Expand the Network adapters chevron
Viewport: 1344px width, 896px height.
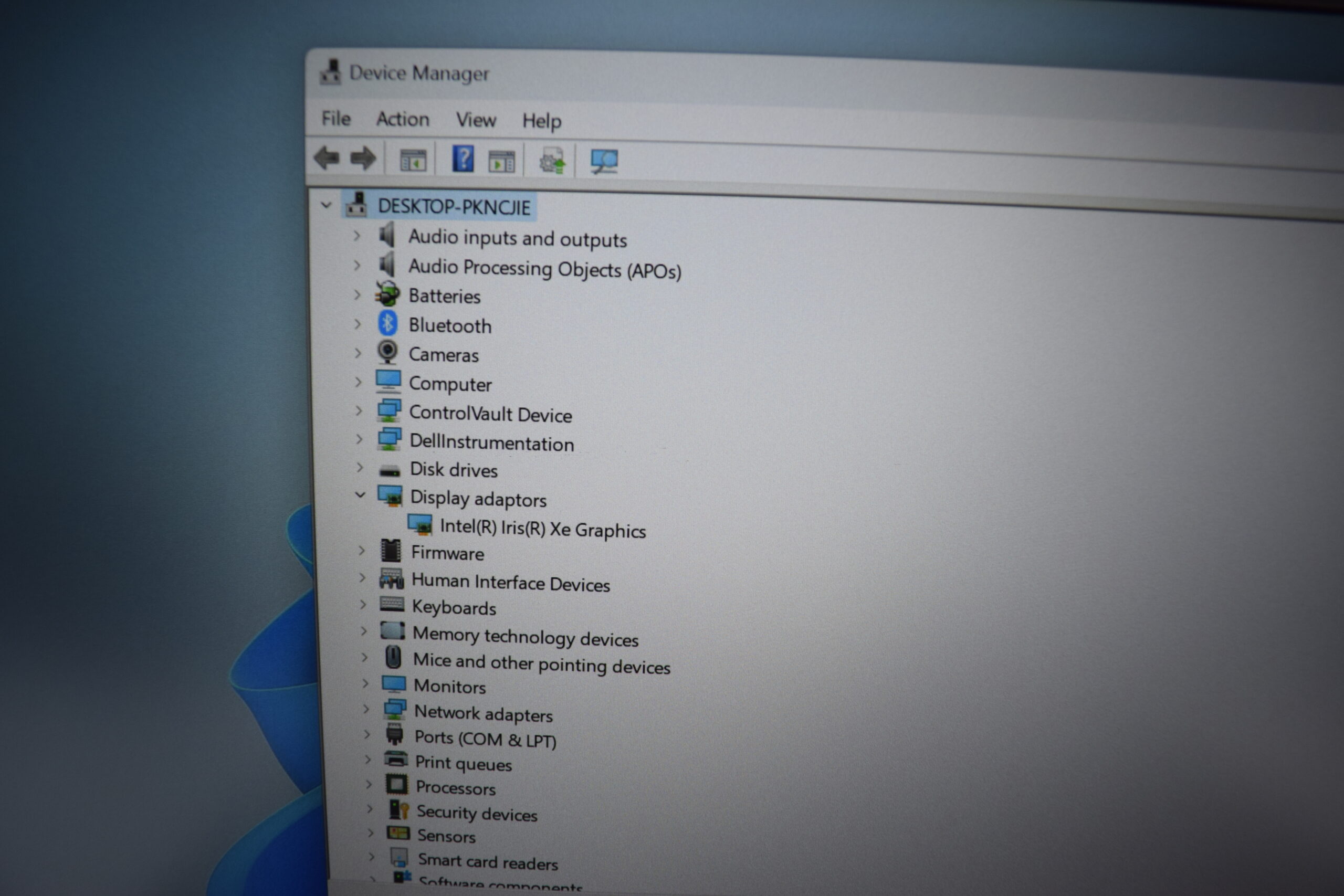coord(366,709)
